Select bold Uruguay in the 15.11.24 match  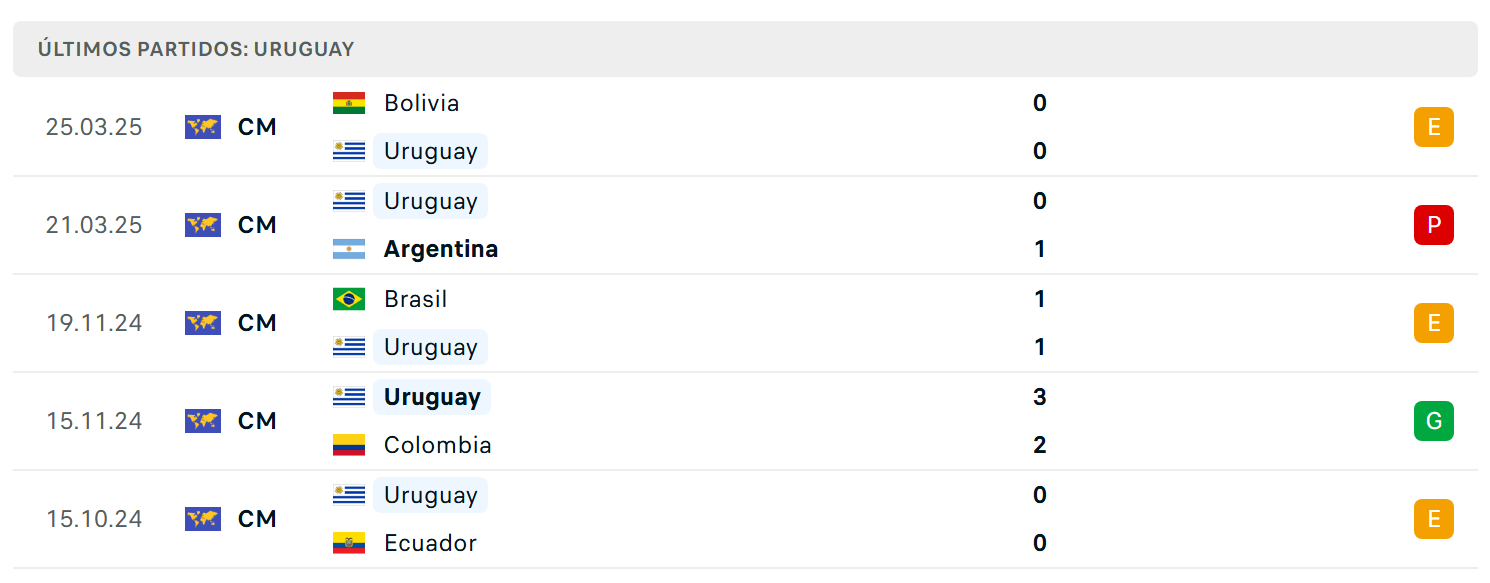[432, 397]
